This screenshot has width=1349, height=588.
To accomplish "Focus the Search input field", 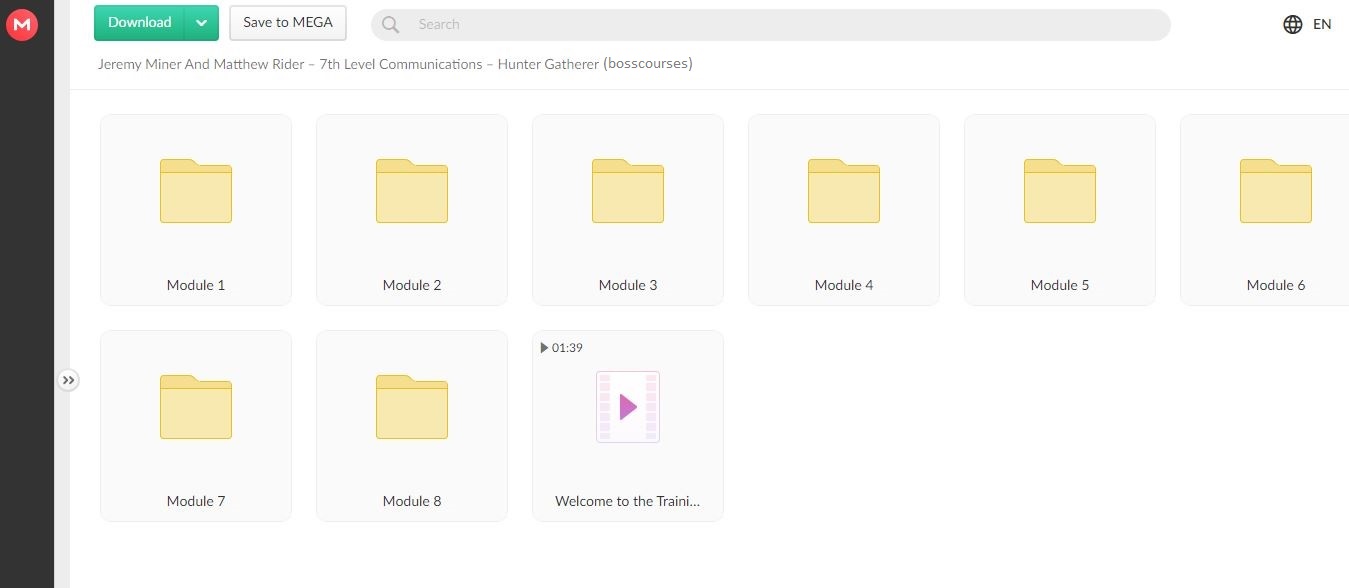I will (x=770, y=25).
